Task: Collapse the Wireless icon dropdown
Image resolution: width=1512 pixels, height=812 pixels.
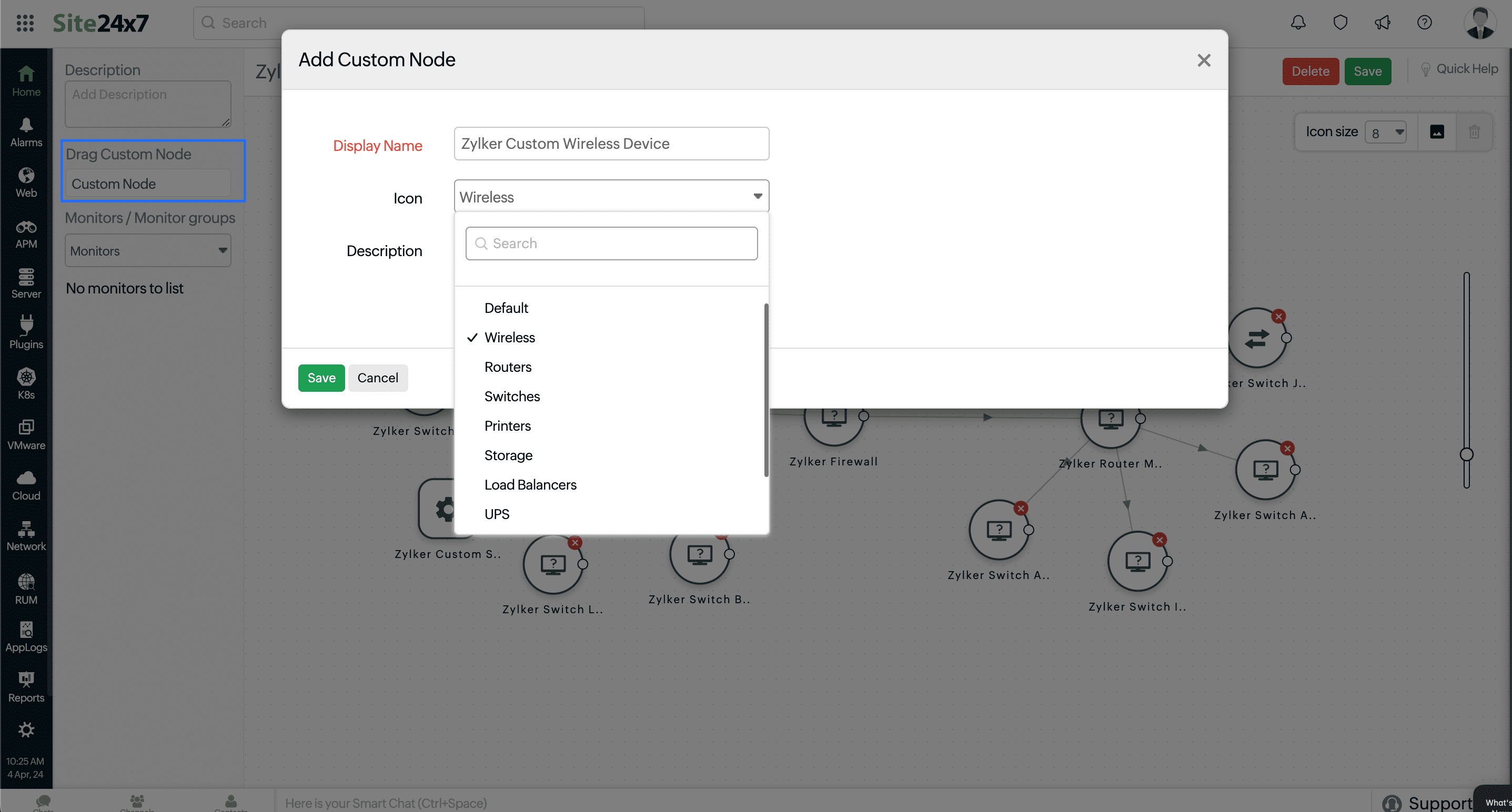Action: click(757, 197)
